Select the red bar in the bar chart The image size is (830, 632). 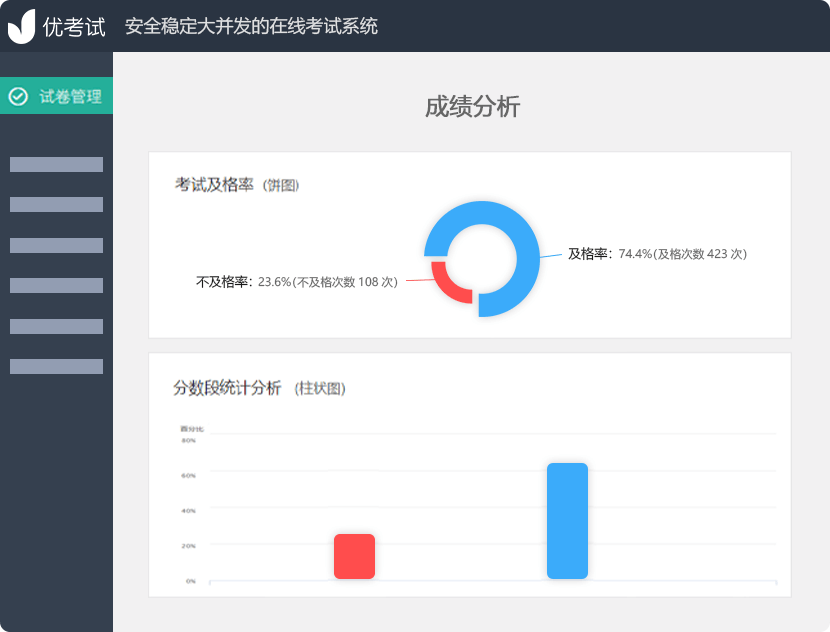[x=354, y=556]
